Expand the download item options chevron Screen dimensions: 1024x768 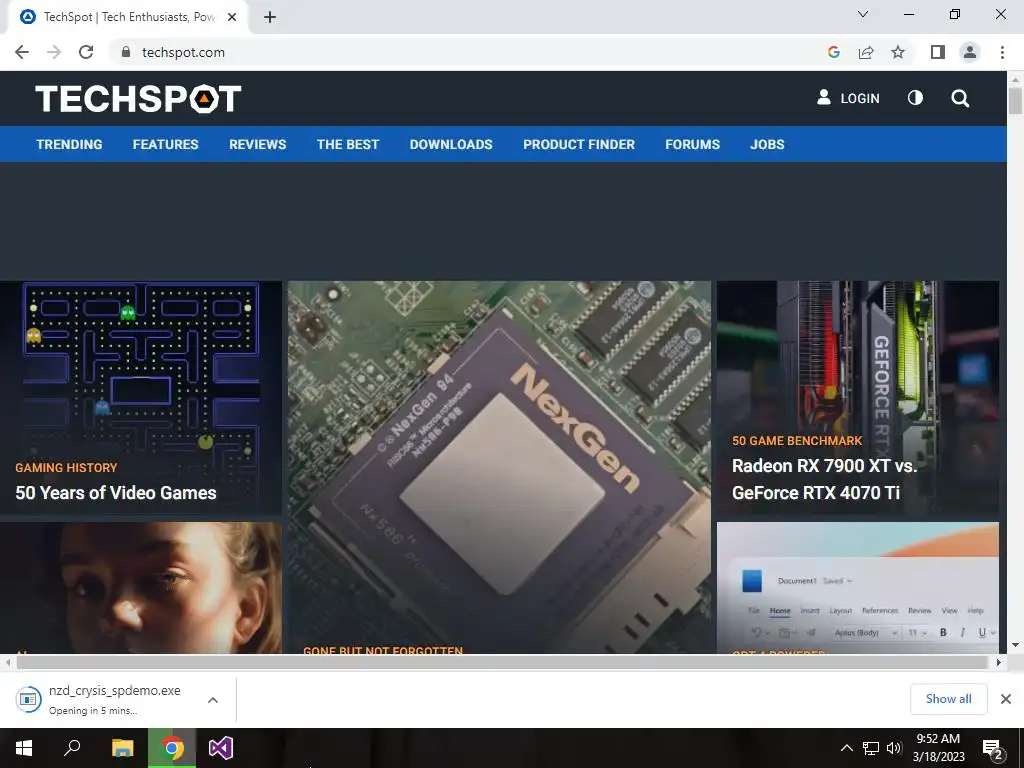[213, 700]
